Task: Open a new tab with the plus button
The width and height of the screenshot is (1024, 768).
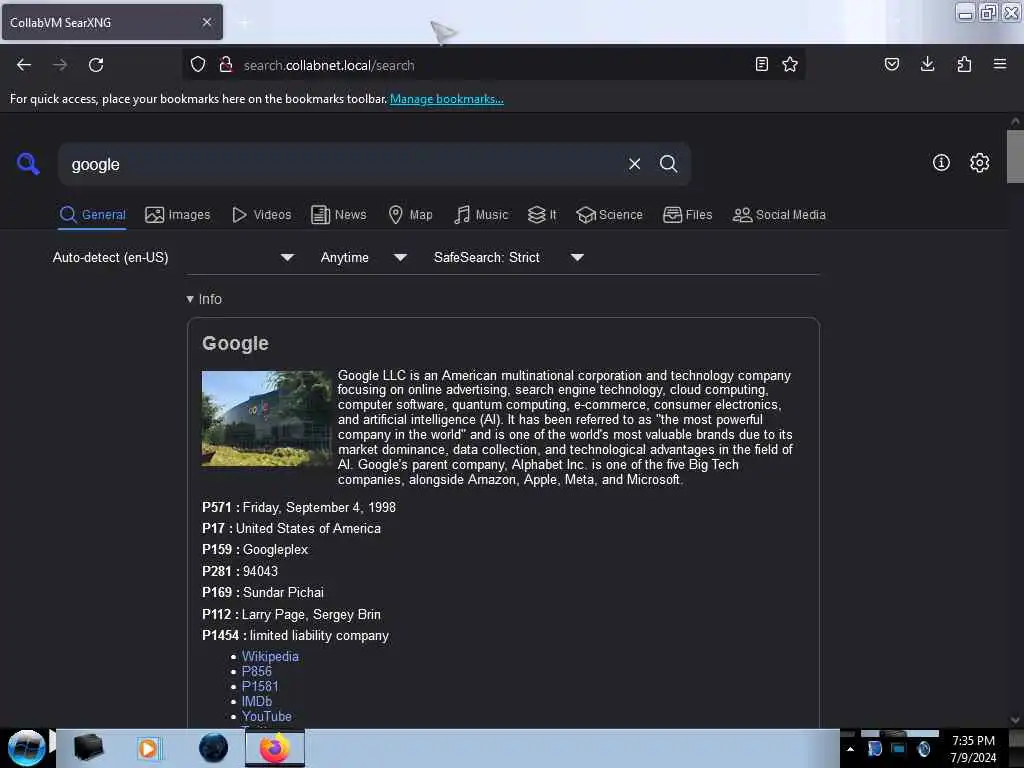Action: tap(244, 22)
